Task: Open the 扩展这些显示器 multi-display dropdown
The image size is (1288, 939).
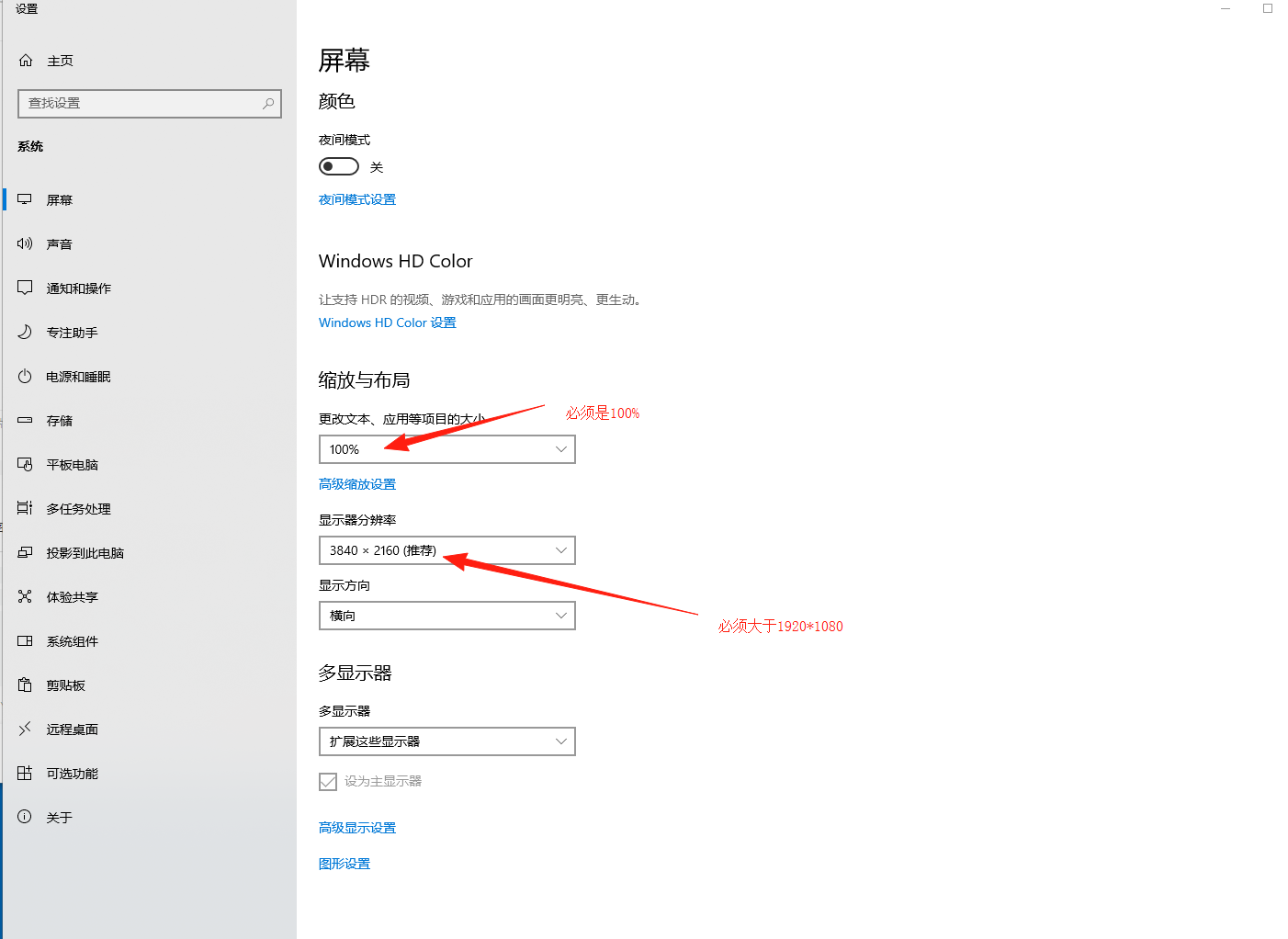Action: [446, 741]
